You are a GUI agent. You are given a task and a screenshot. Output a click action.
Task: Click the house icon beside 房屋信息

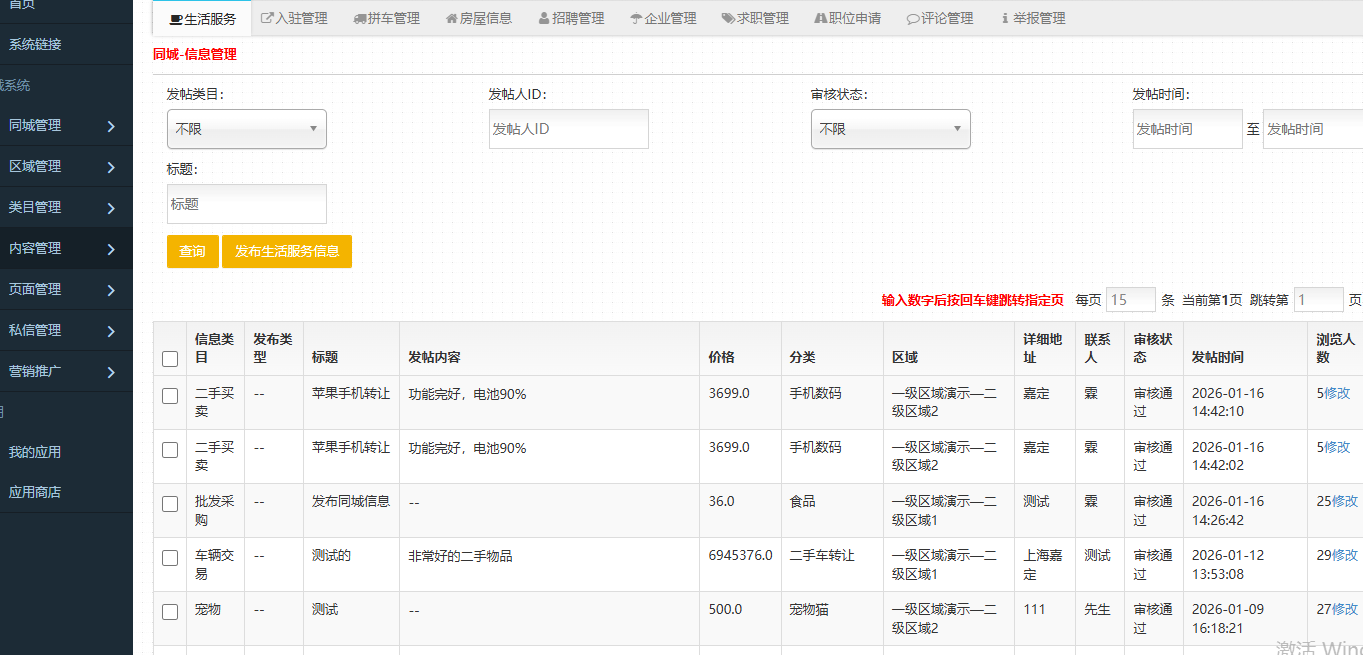[x=452, y=18]
